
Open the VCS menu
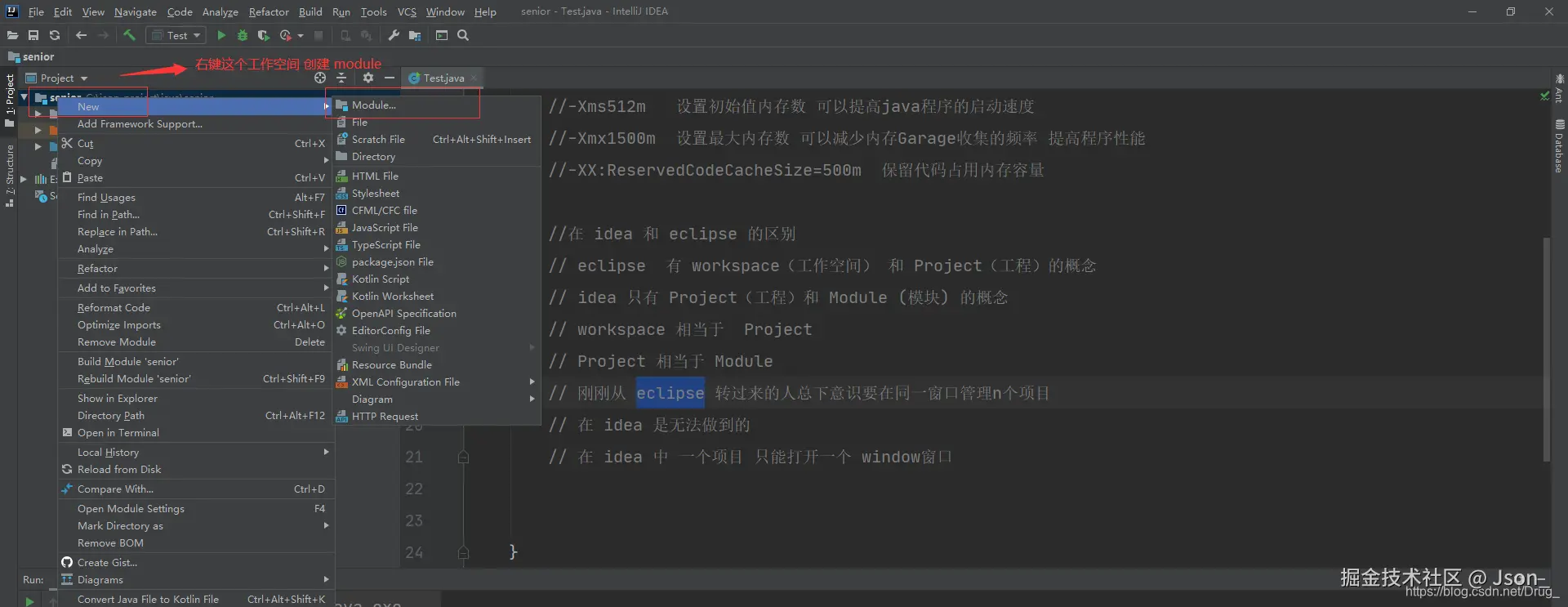tap(407, 11)
